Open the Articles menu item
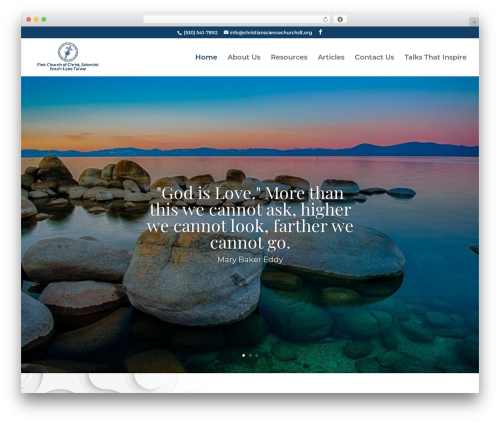Viewport: 500px width, 423px height. [331, 57]
